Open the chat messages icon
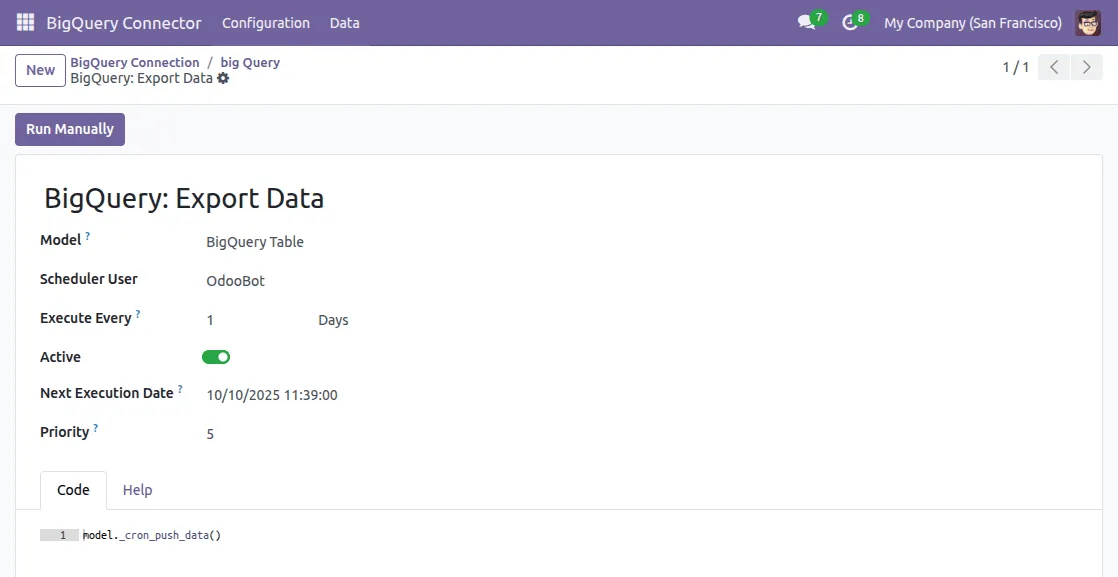 pos(807,22)
